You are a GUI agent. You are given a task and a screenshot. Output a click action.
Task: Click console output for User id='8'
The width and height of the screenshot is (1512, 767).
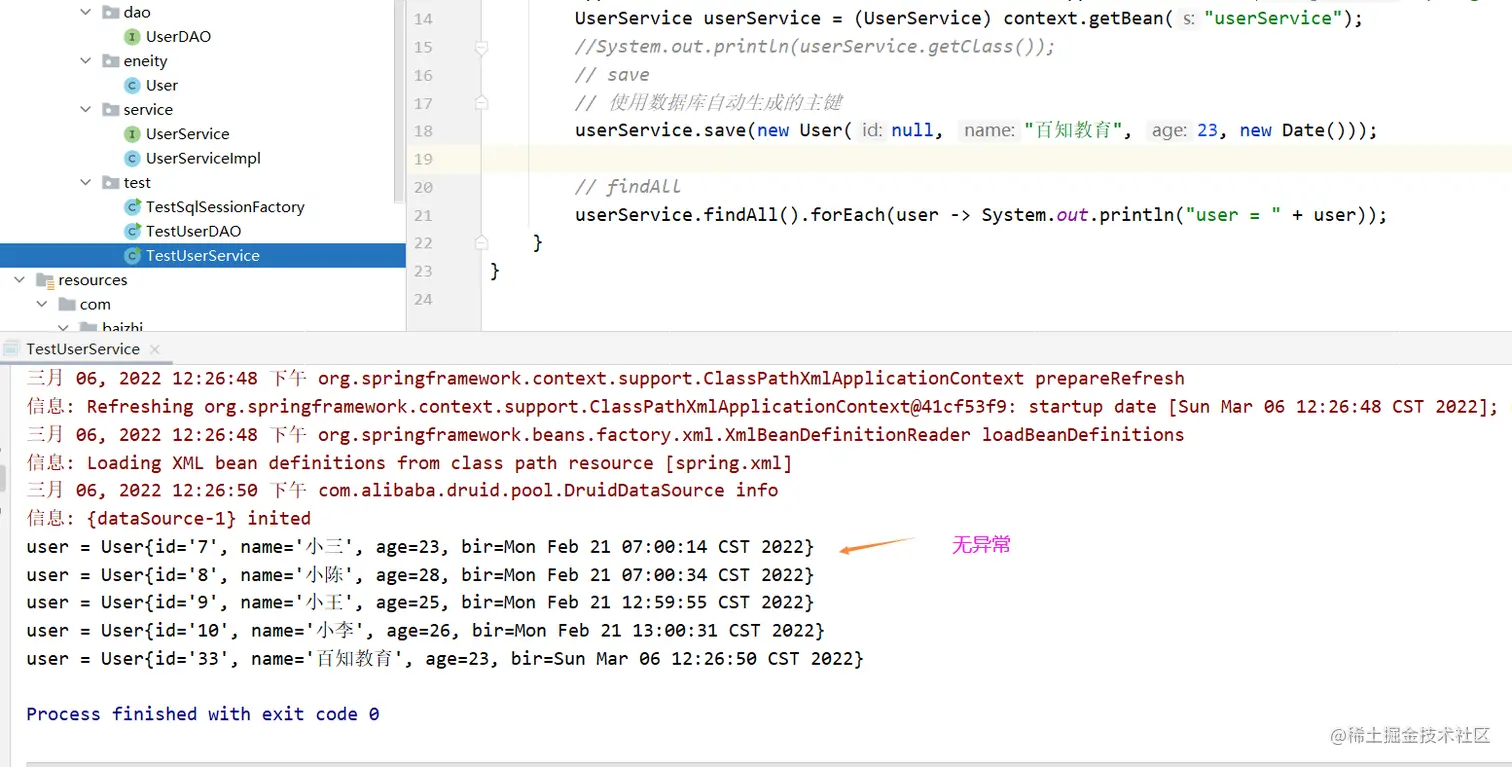[x=420, y=575]
